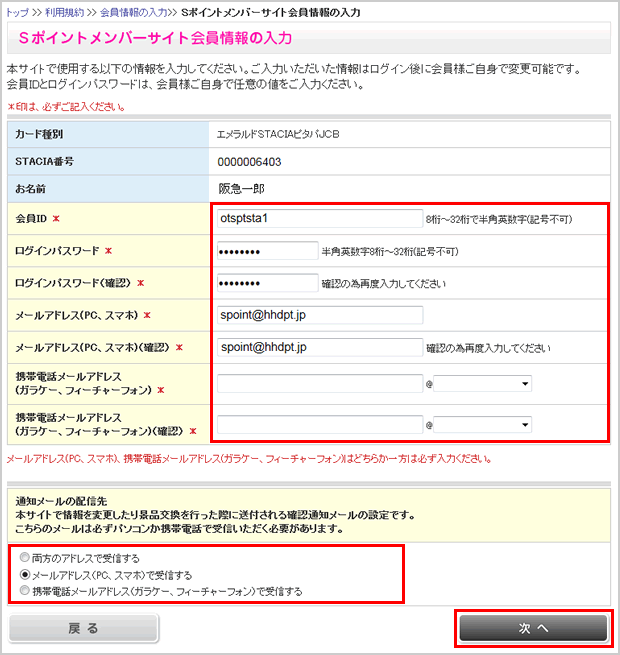Click the ログインパスワード(確認) input field
This screenshot has height=655, width=620.
[266, 283]
